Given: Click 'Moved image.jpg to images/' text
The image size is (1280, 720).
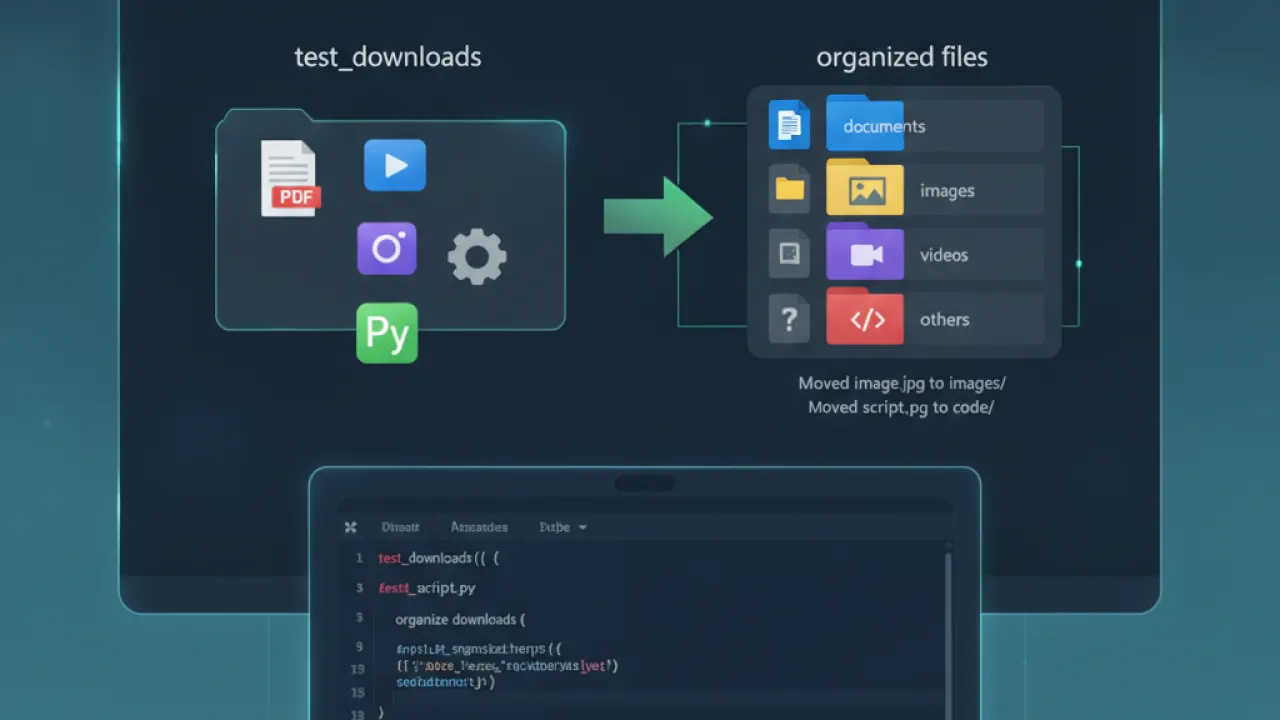Looking at the screenshot, I should [902, 383].
